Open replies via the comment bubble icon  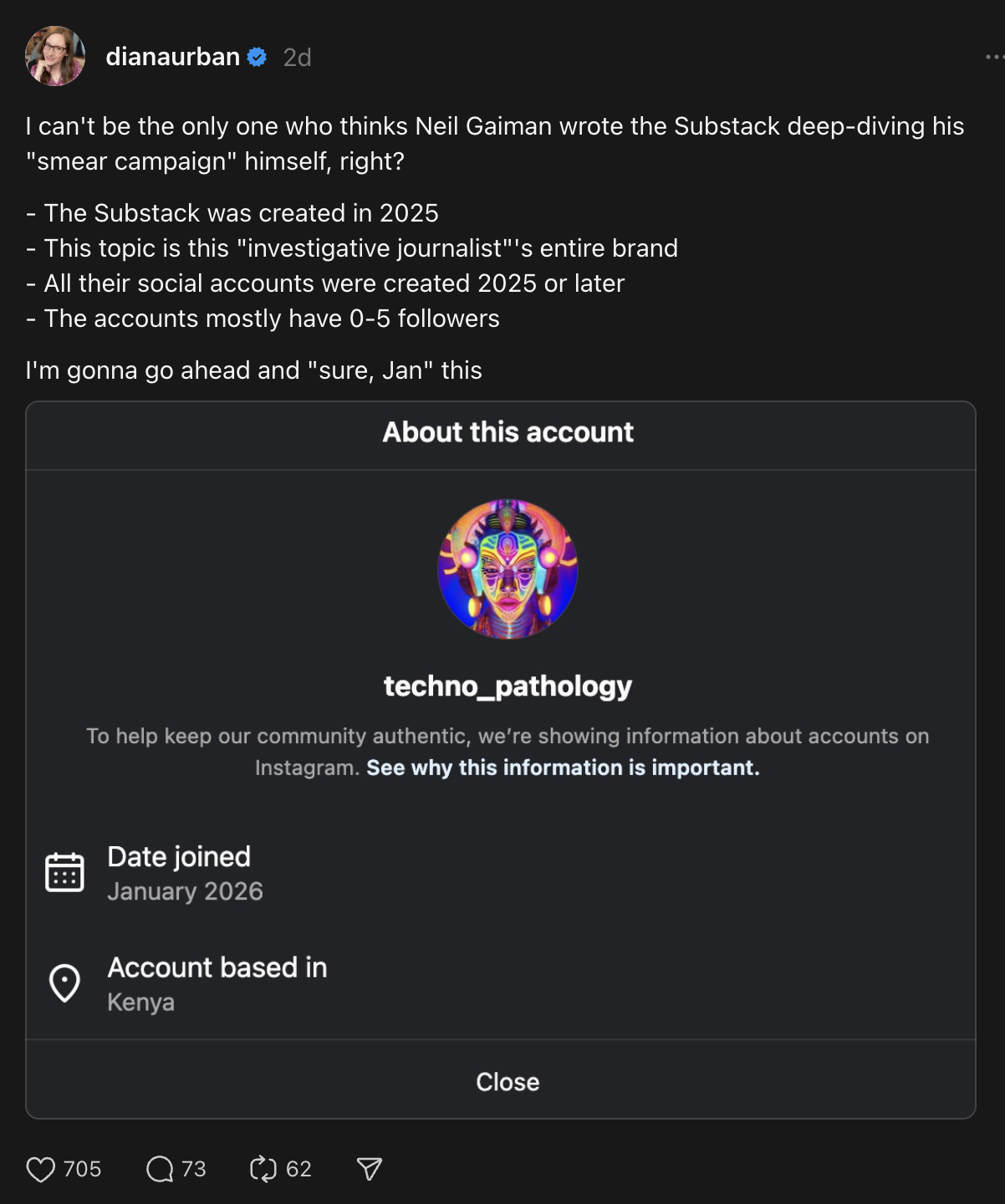click(160, 1169)
